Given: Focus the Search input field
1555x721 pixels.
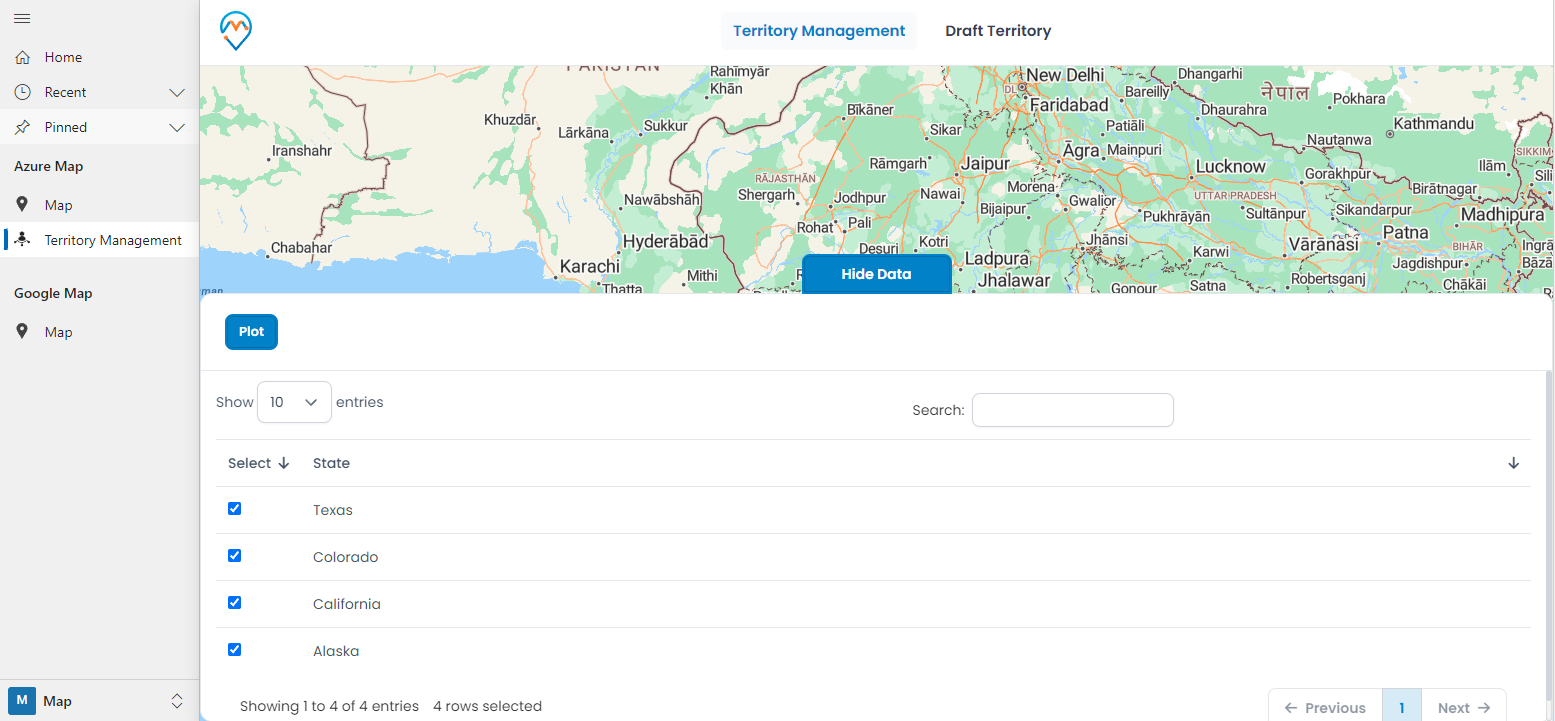Looking at the screenshot, I should tap(1073, 410).
